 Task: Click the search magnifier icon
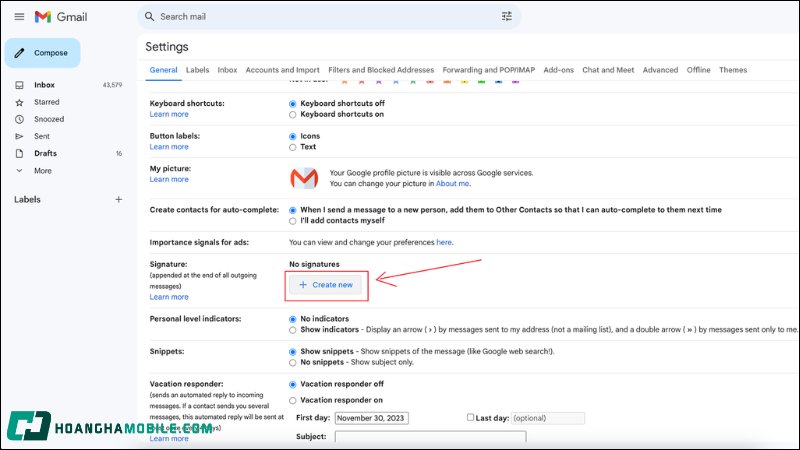(149, 17)
